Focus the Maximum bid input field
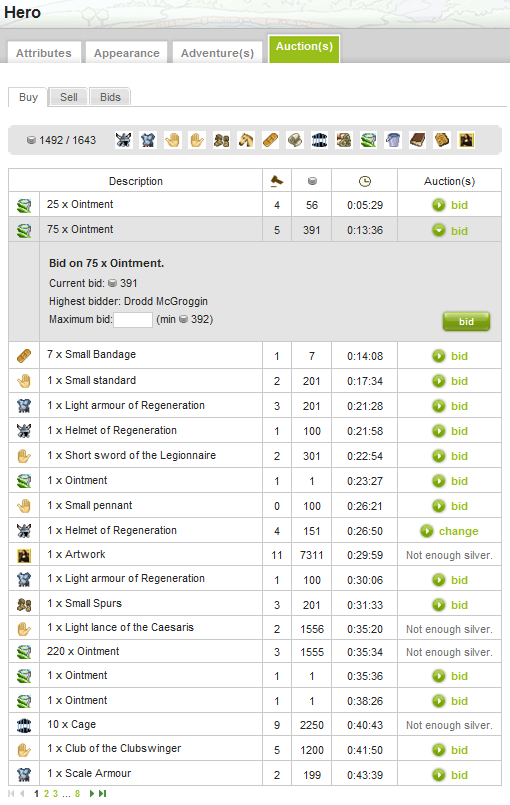The height and width of the screenshot is (805, 510). 133,319
